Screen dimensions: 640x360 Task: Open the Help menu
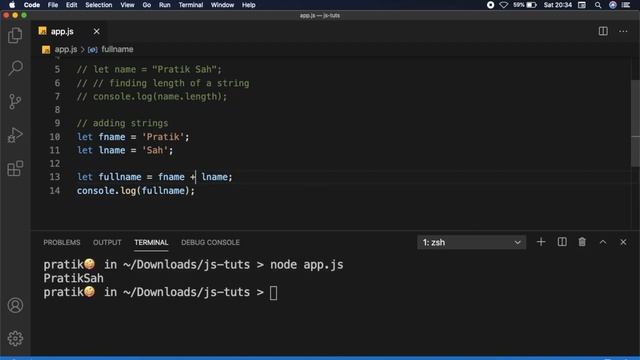click(249, 5)
